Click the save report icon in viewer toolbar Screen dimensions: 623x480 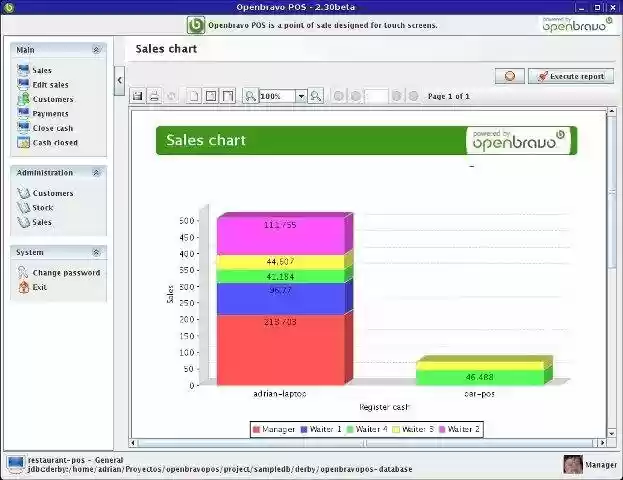click(138, 96)
